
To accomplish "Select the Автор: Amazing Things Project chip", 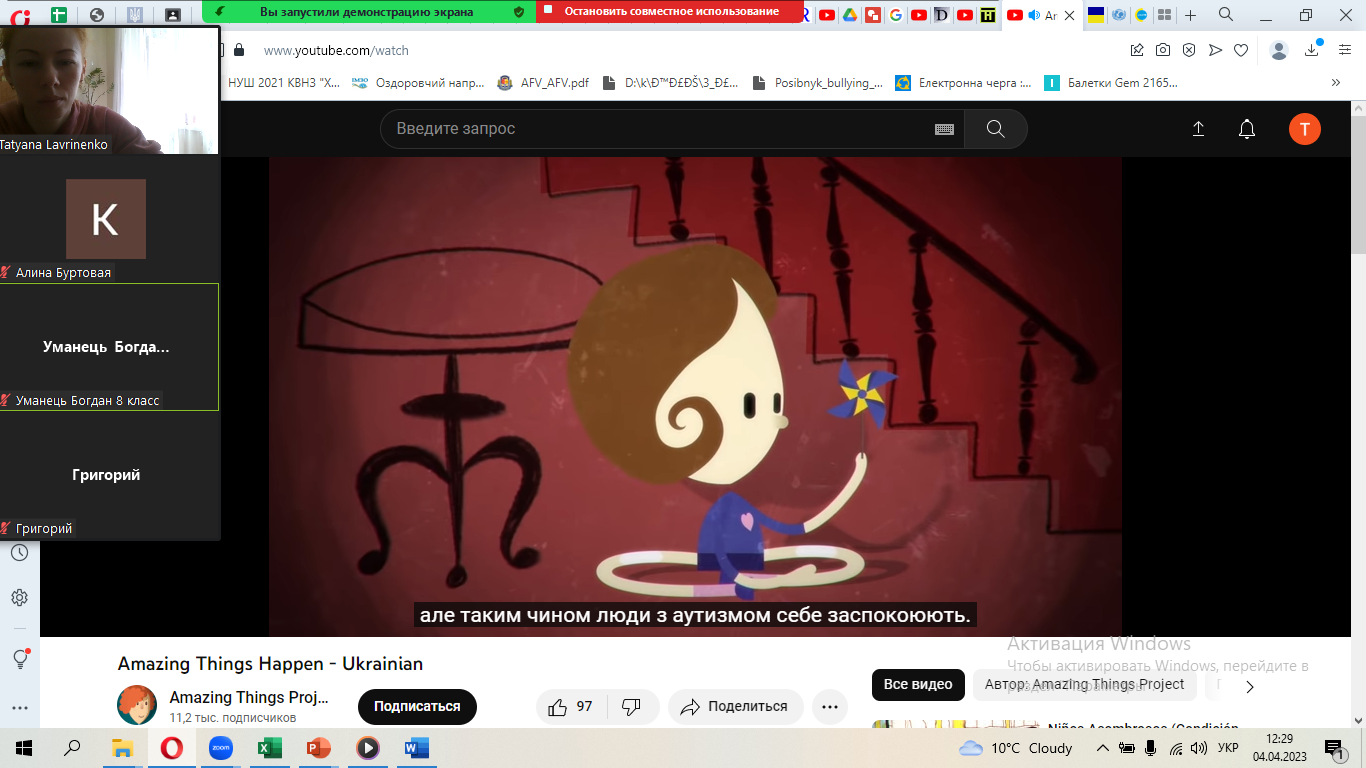I will point(1084,685).
